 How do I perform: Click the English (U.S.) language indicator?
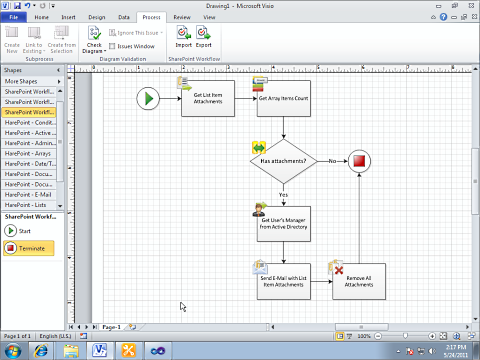[x=55, y=336]
